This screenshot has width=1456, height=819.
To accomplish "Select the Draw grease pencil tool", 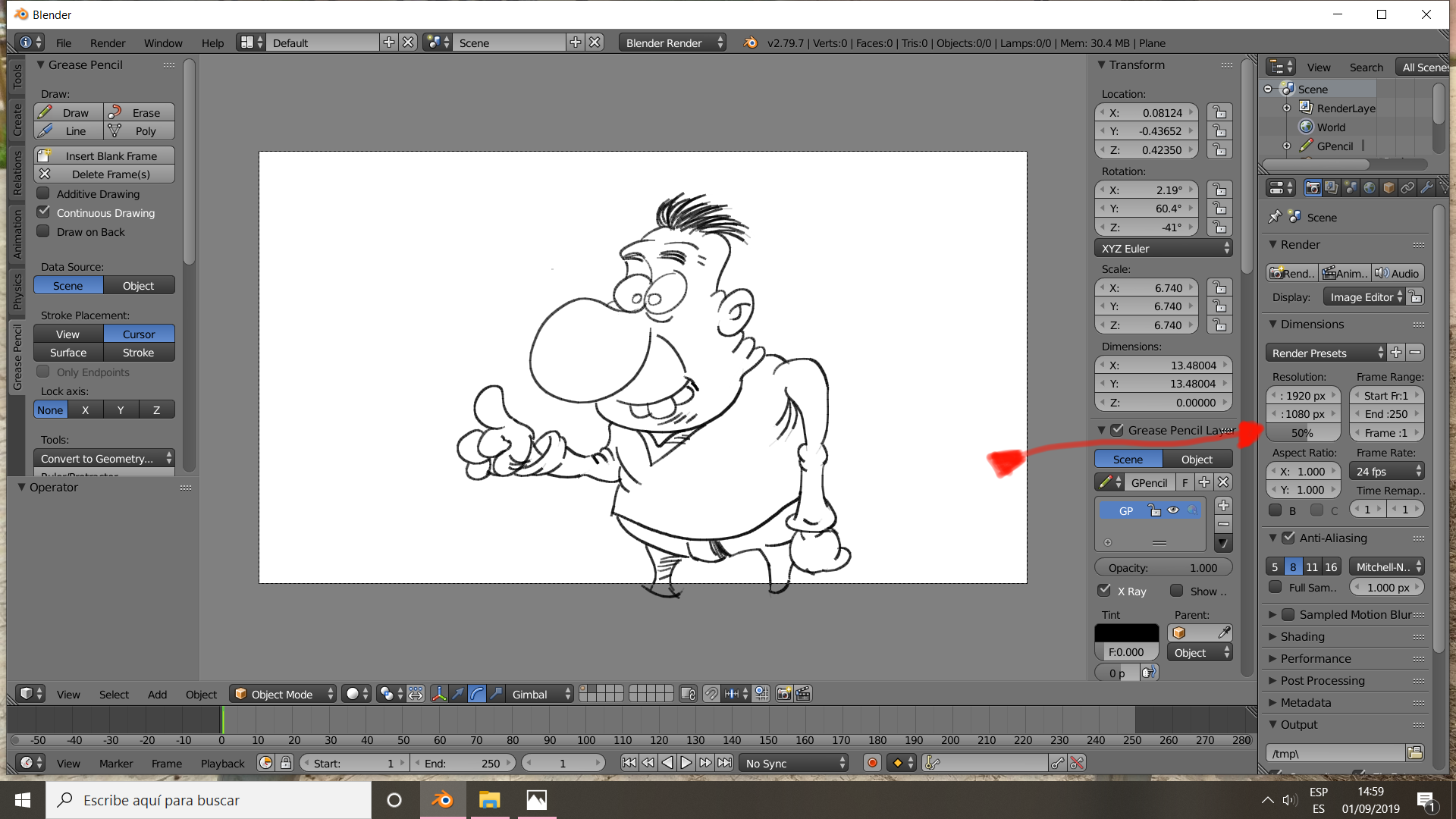I will (x=68, y=112).
